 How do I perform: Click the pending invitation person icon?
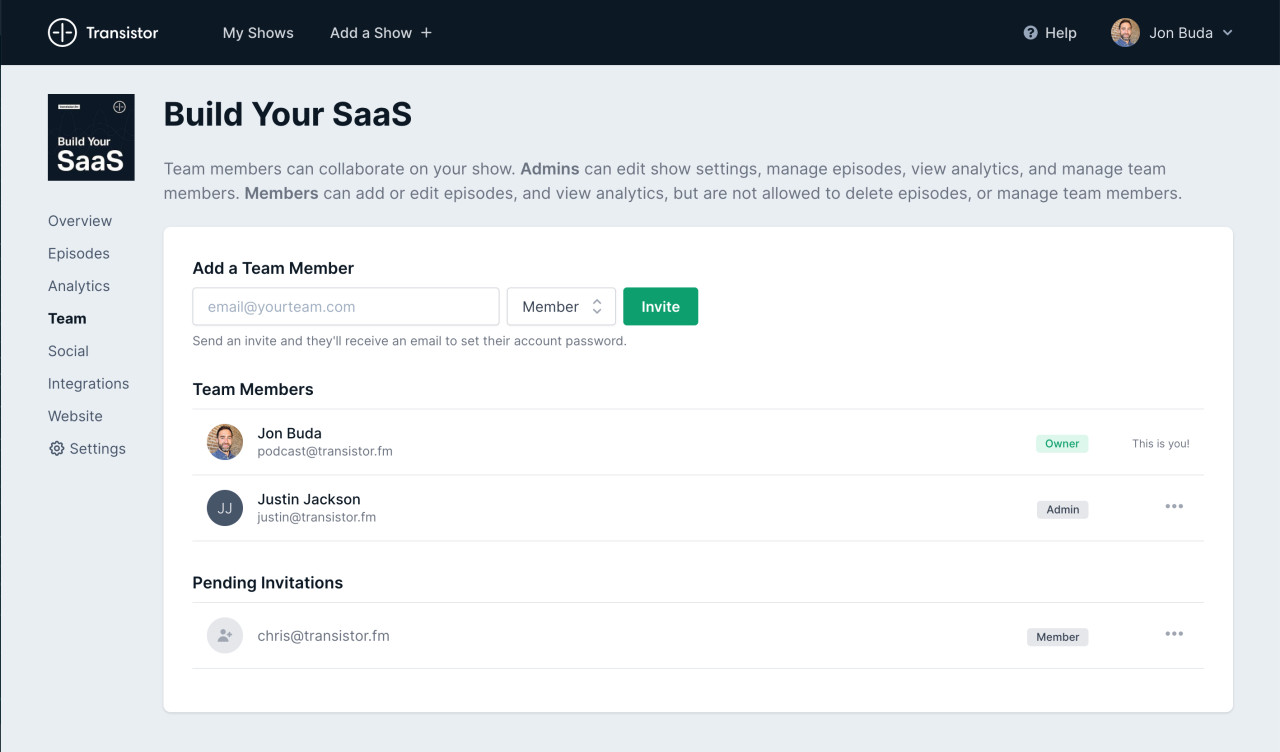(x=224, y=635)
